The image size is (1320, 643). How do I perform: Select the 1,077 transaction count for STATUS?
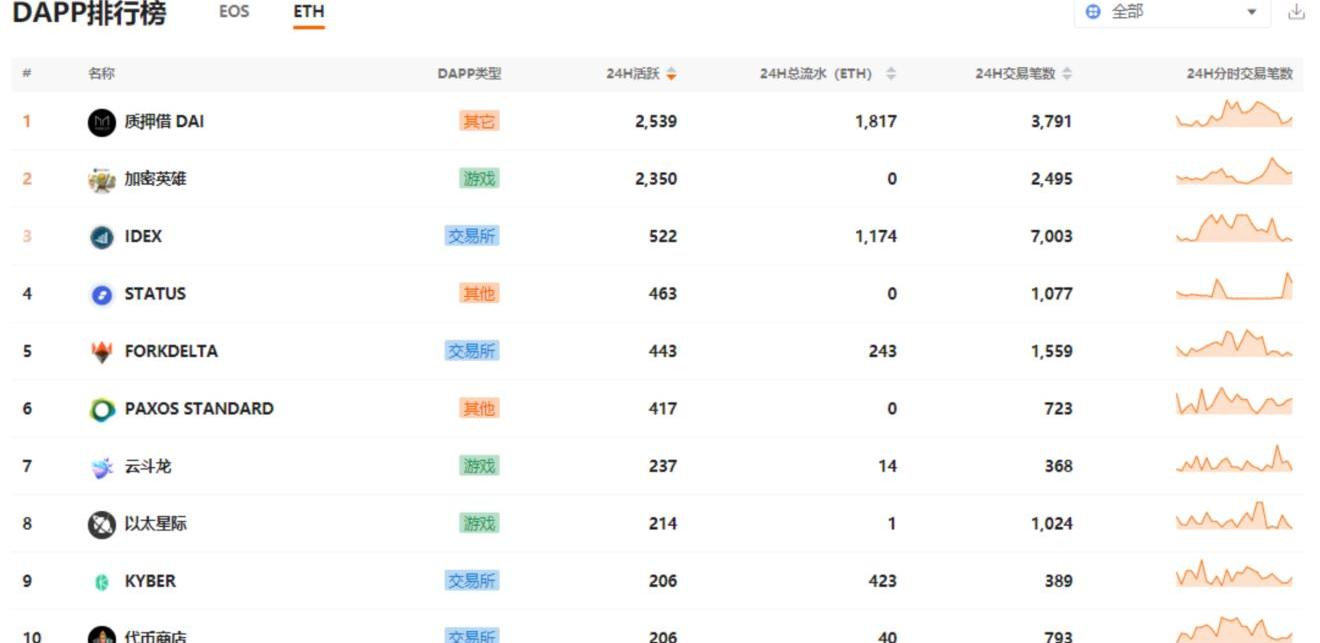tap(1052, 293)
